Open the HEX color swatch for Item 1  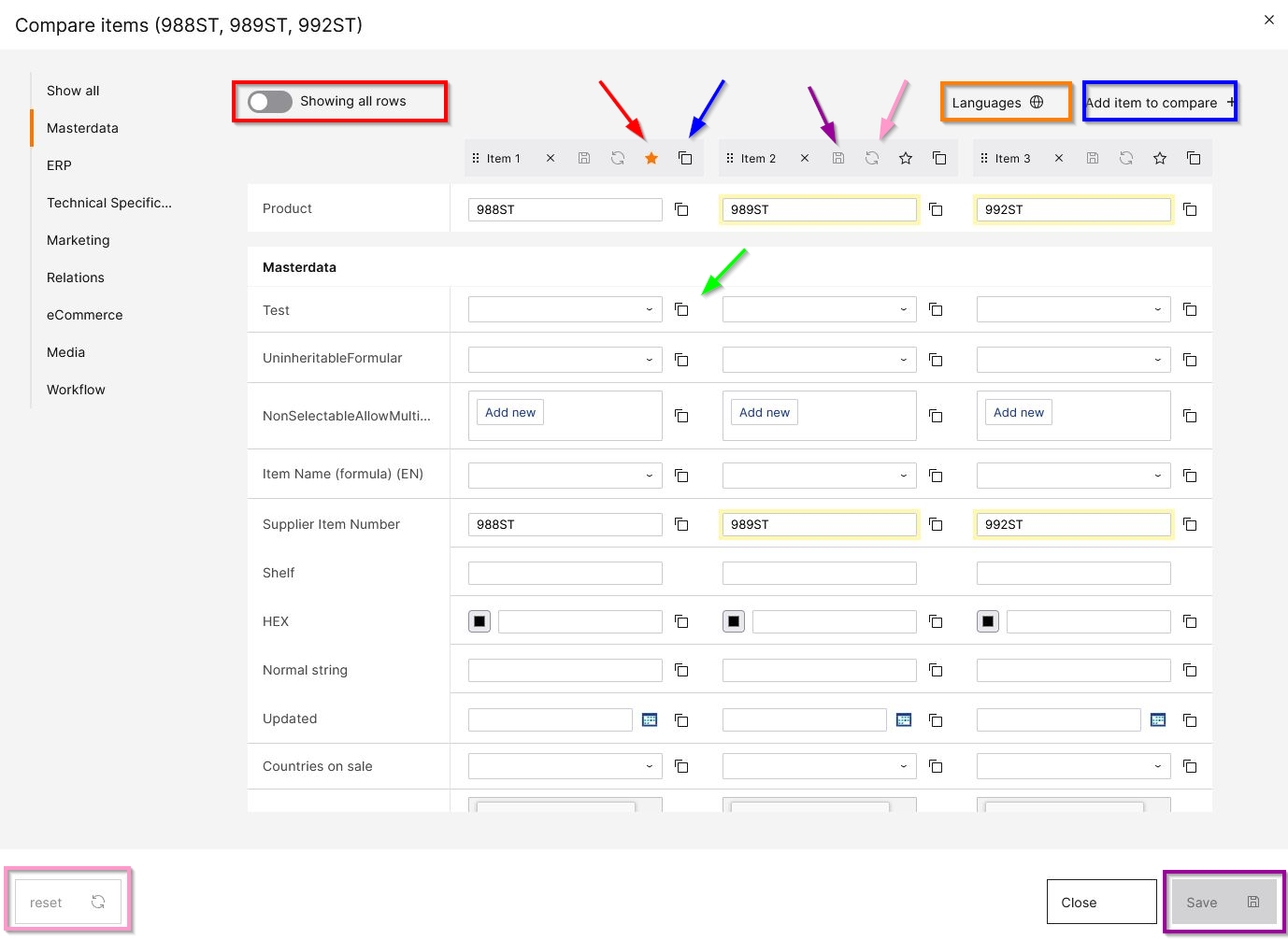pyautogui.click(x=479, y=621)
